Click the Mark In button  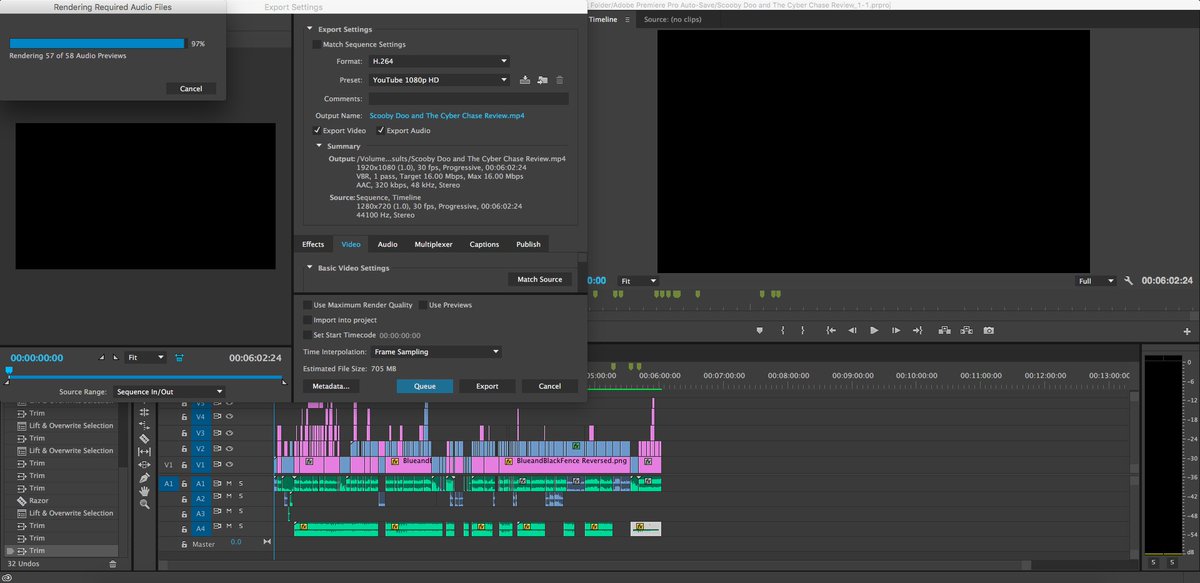pyautogui.click(x=783, y=330)
